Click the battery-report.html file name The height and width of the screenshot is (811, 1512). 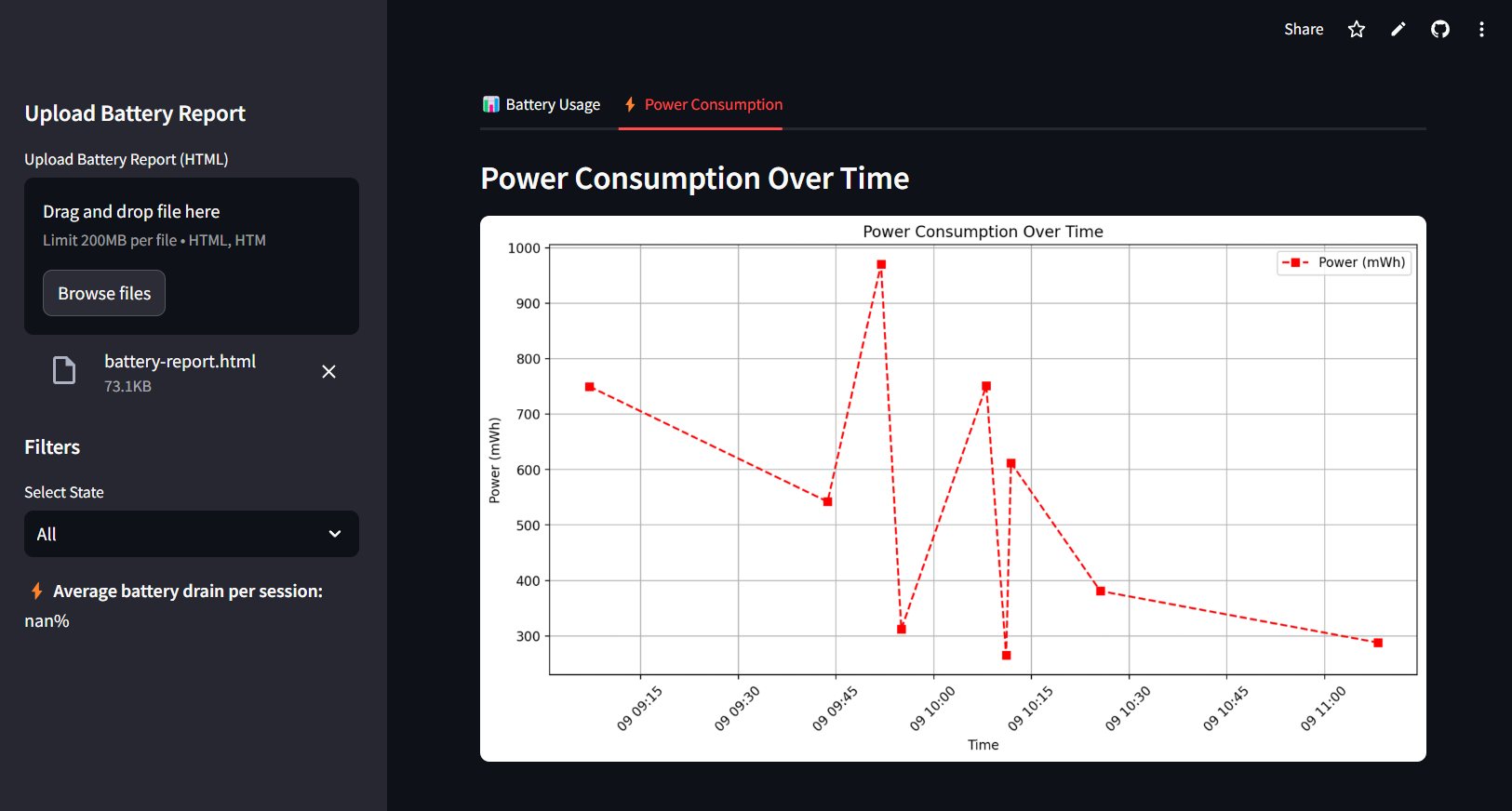coord(180,362)
